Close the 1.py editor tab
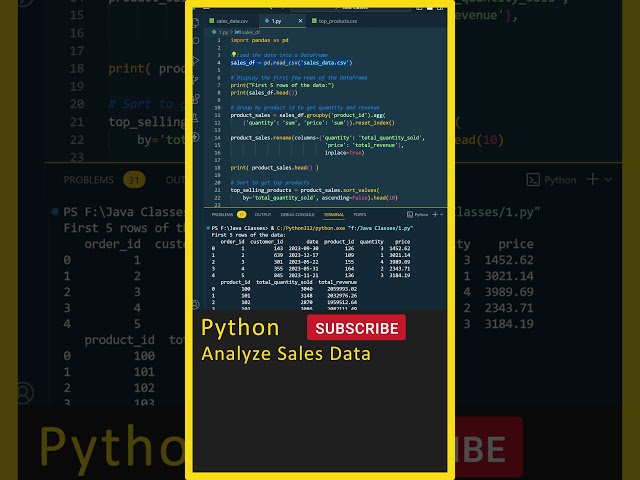 tap(300, 20)
